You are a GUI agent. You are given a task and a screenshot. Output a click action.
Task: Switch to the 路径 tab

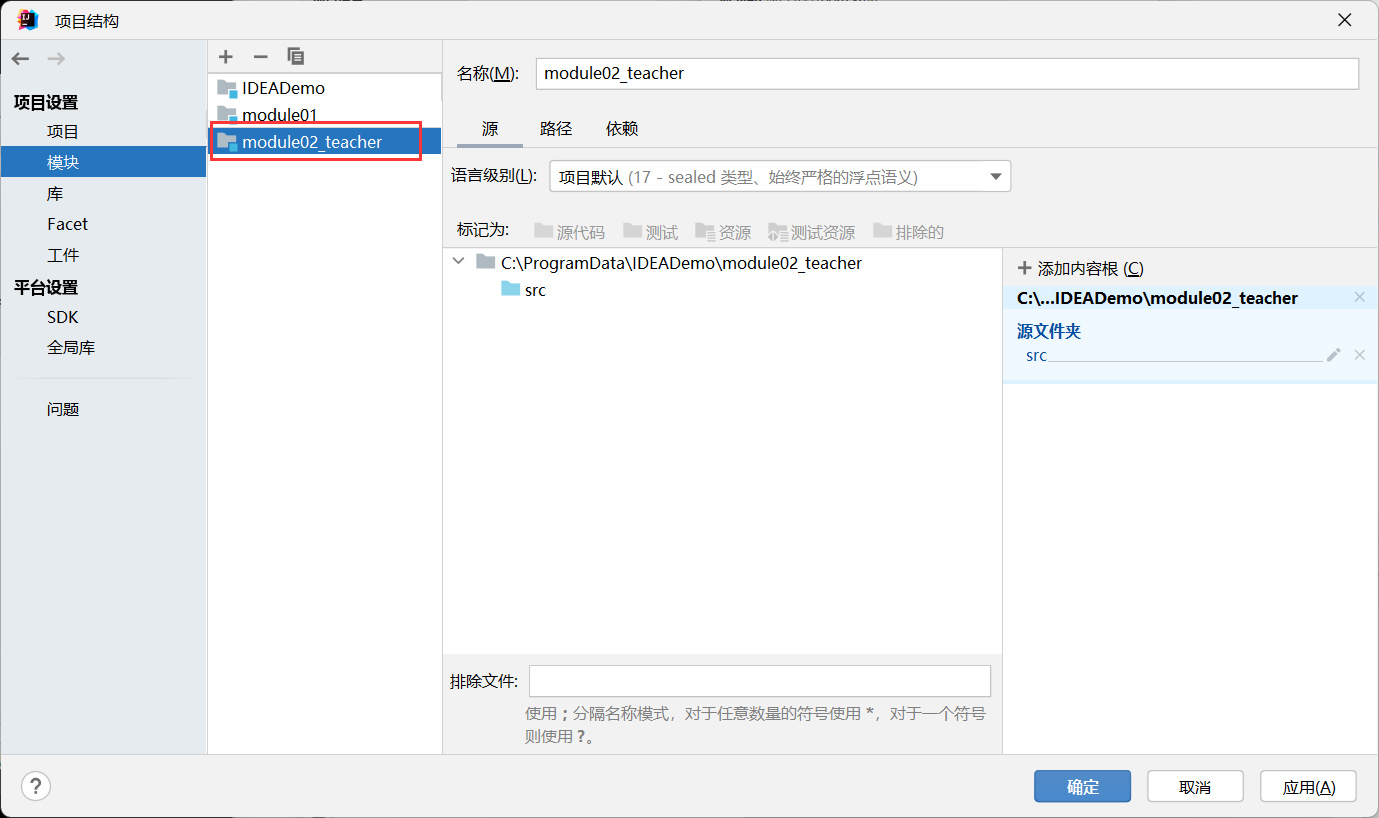coord(556,128)
